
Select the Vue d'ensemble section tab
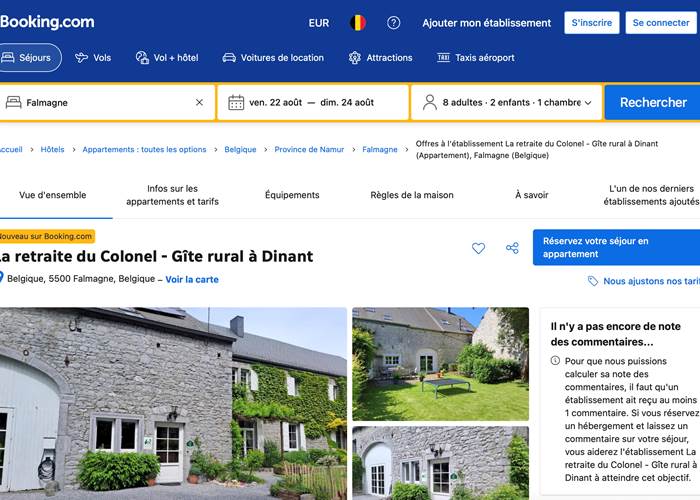tap(53, 195)
